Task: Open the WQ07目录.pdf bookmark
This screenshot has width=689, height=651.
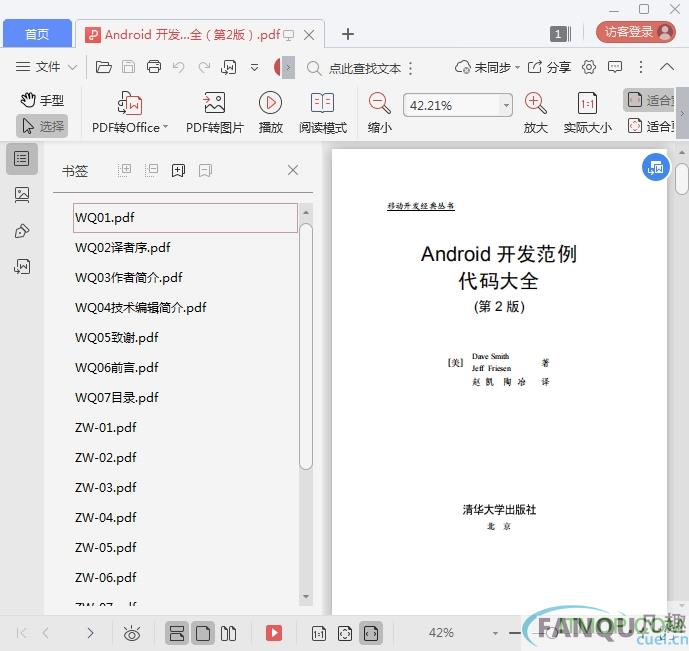Action: (116, 398)
